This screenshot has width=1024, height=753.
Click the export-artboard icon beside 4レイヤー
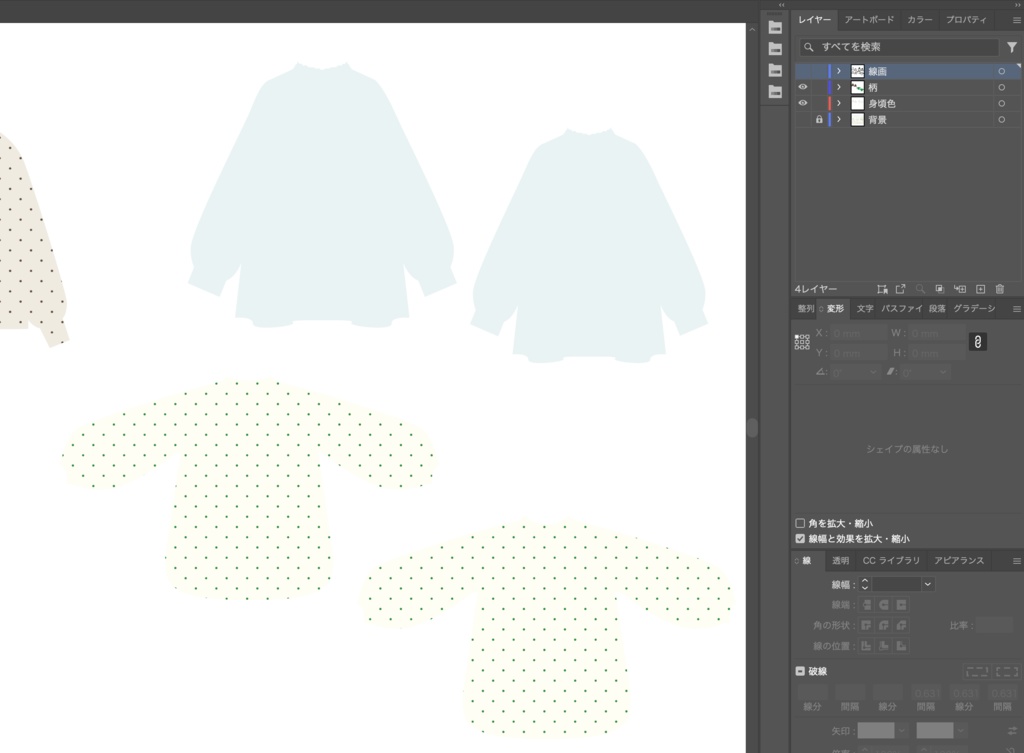[882, 289]
